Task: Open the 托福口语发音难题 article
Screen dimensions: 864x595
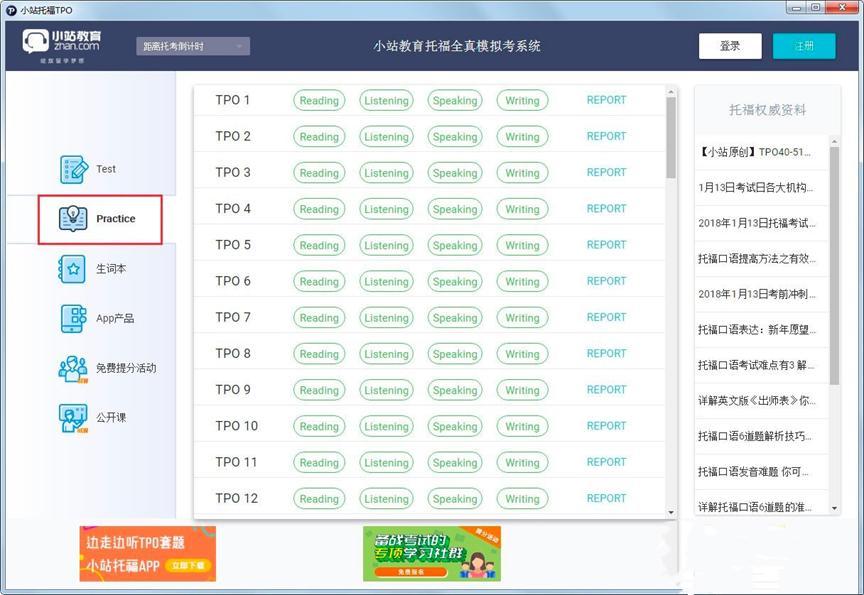Action: click(x=753, y=472)
